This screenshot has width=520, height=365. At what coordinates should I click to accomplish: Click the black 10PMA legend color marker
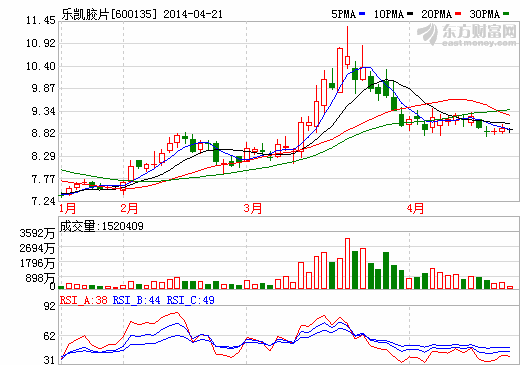pos(410,14)
